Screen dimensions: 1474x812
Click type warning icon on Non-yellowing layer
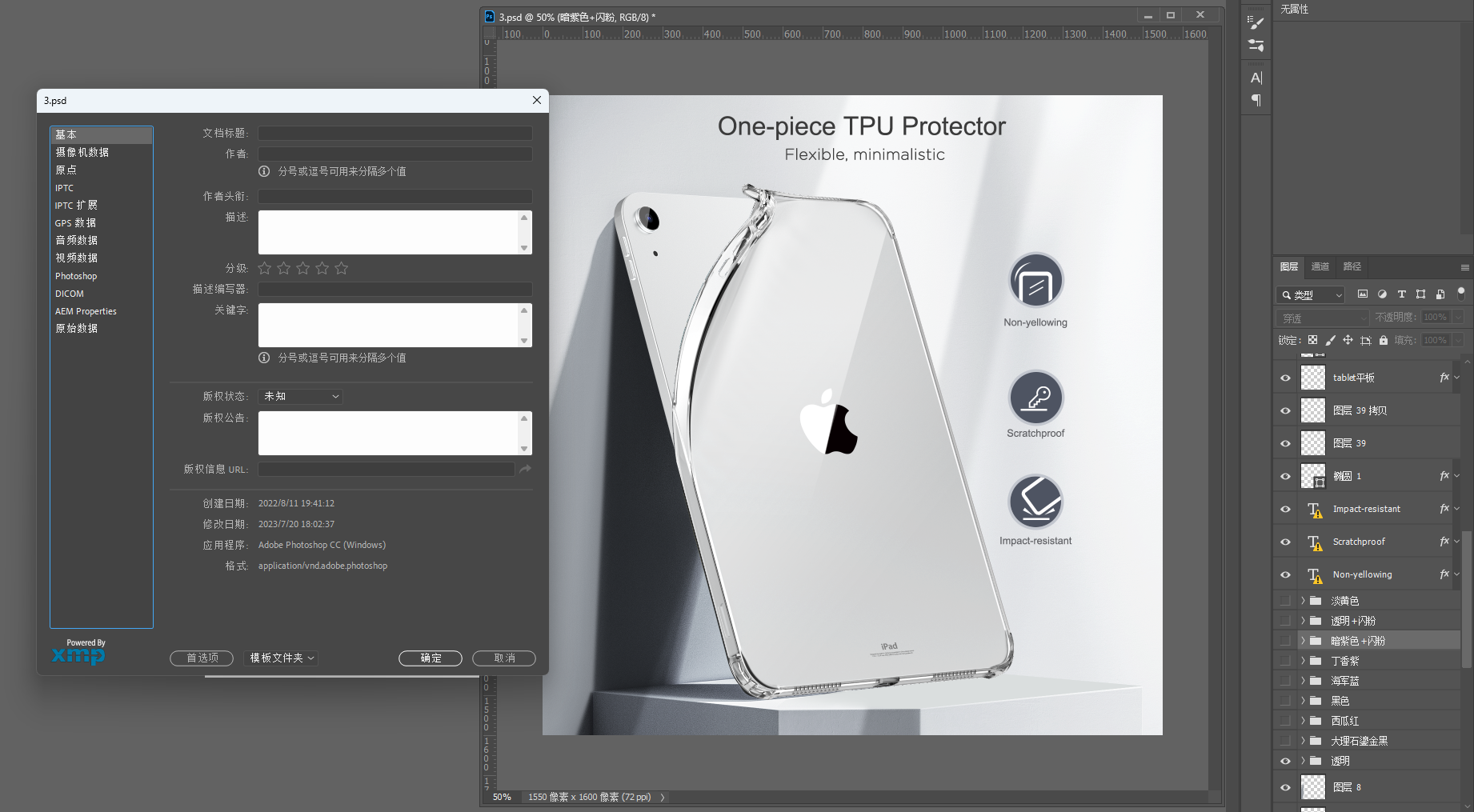pos(1314,575)
